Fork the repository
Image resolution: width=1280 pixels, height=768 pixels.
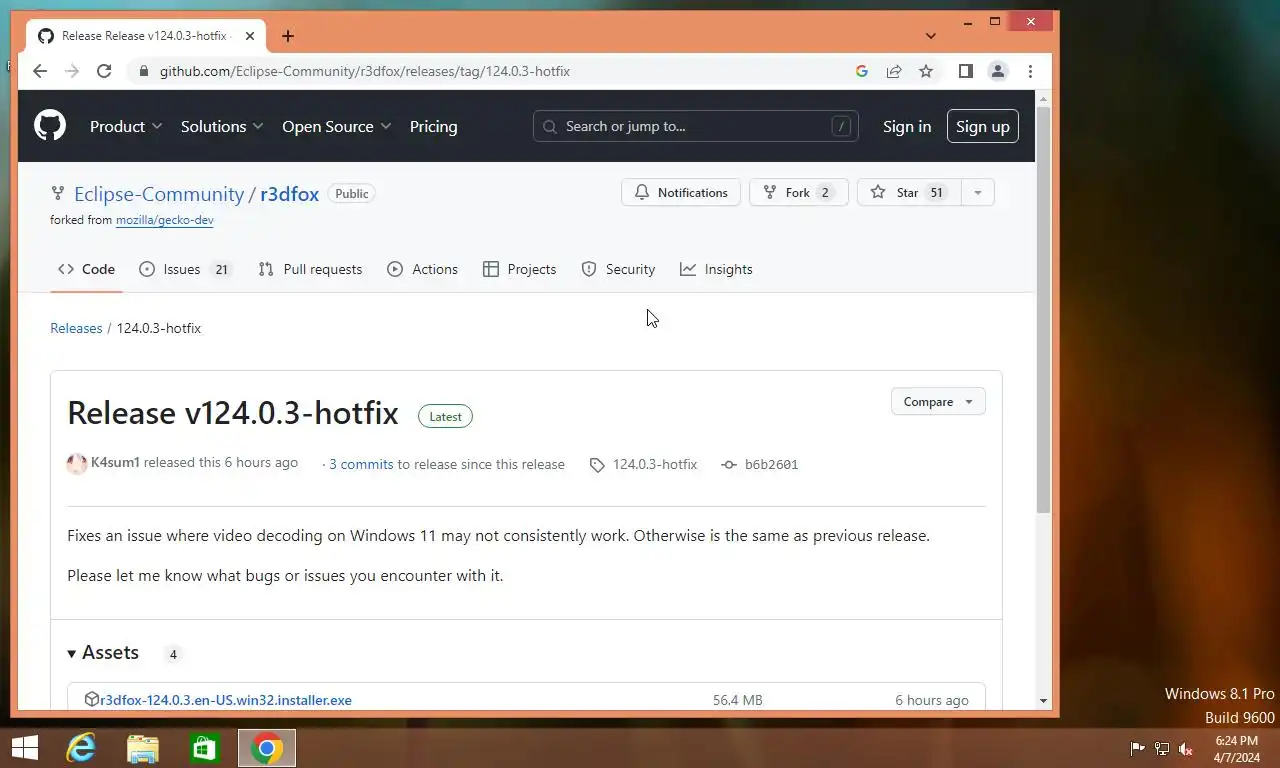point(799,192)
